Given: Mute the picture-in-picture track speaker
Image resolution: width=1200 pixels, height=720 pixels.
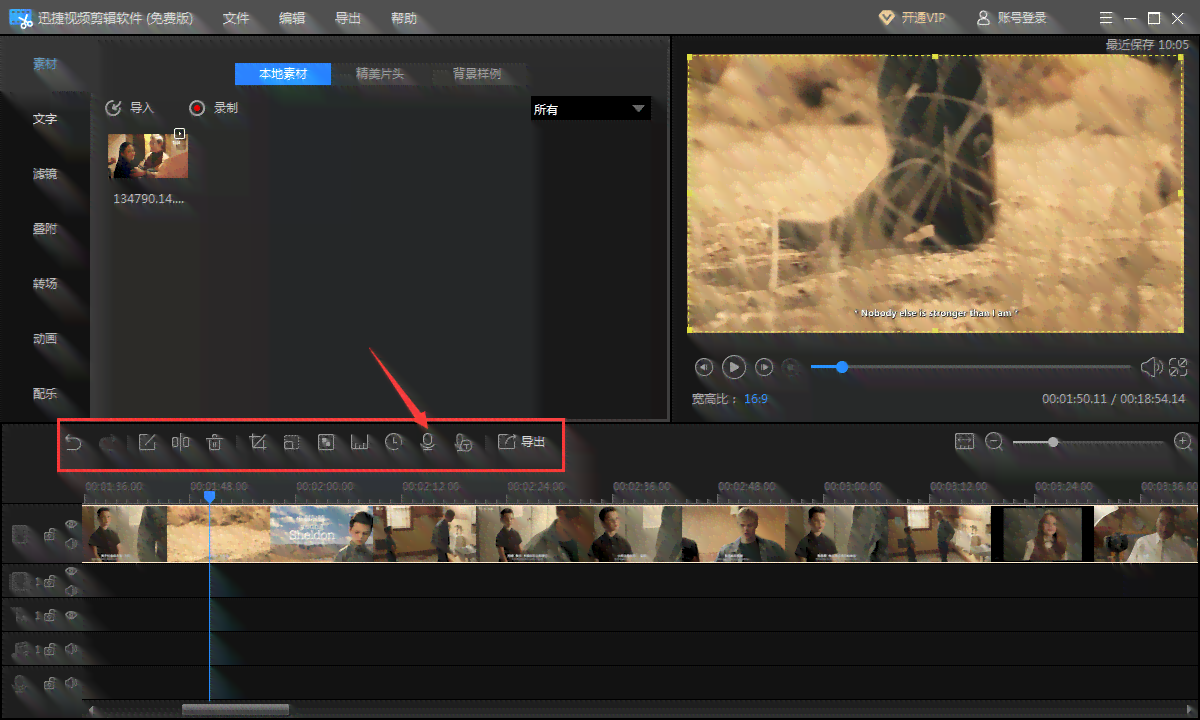Looking at the screenshot, I should tap(71, 589).
